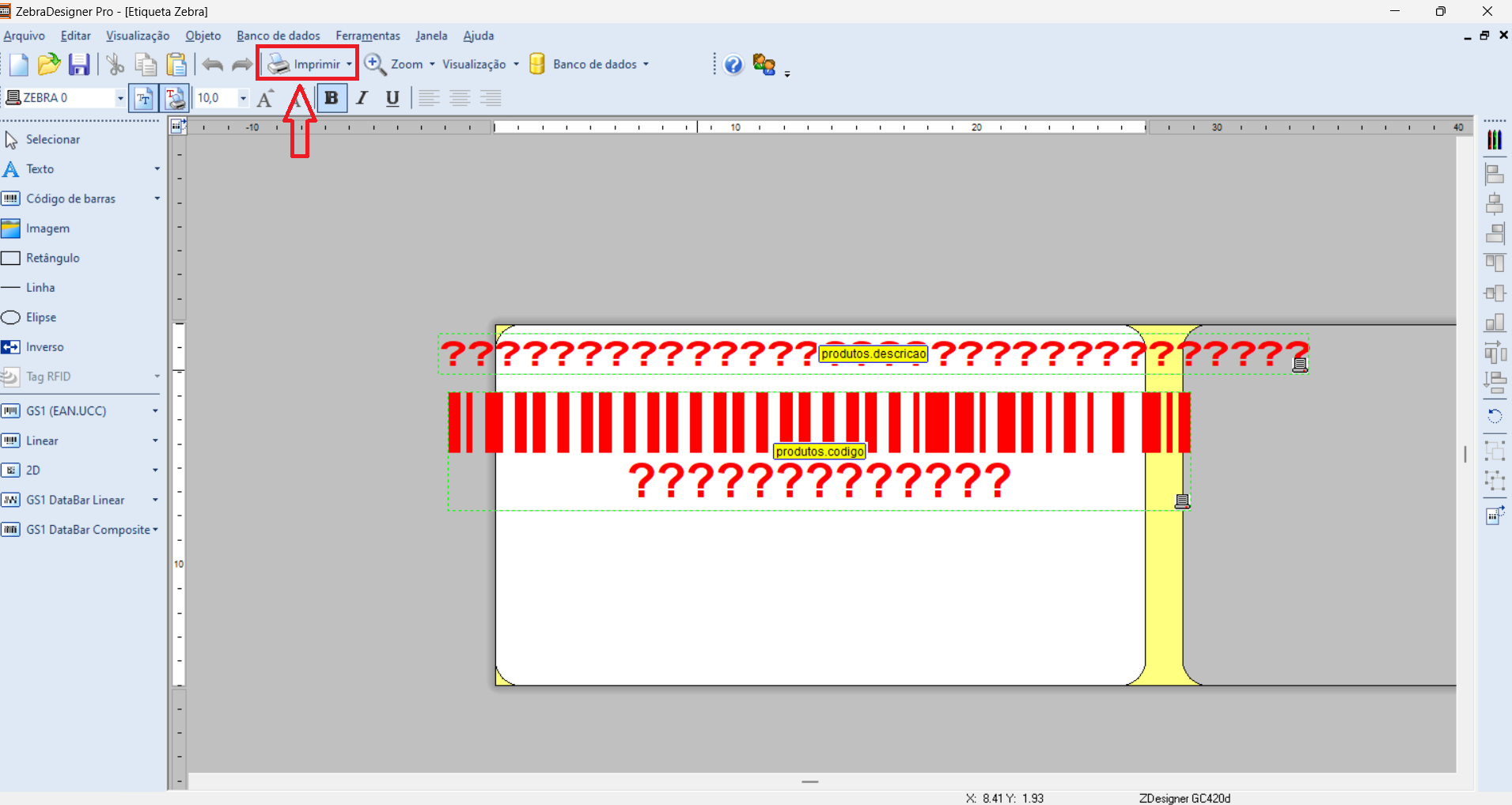Image resolution: width=1512 pixels, height=805 pixels.
Task: Select GS1 DataBar Composite tool
Action: (x=75, y=530)
